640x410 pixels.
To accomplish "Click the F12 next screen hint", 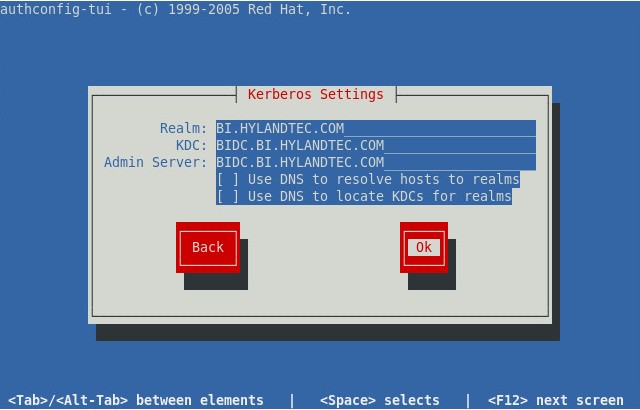I will coord(555,400).
